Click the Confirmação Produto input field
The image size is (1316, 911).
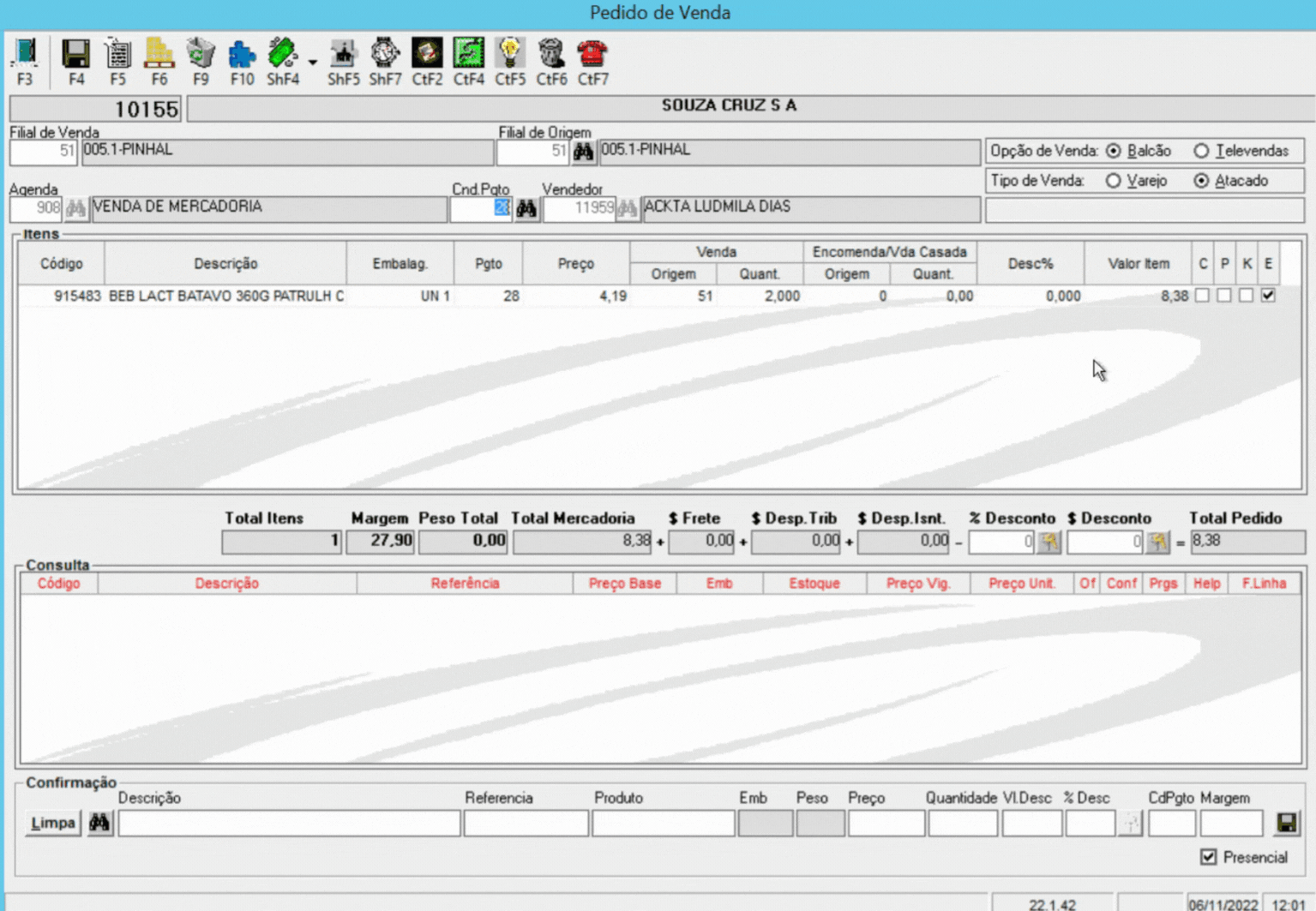click(664, 823)
